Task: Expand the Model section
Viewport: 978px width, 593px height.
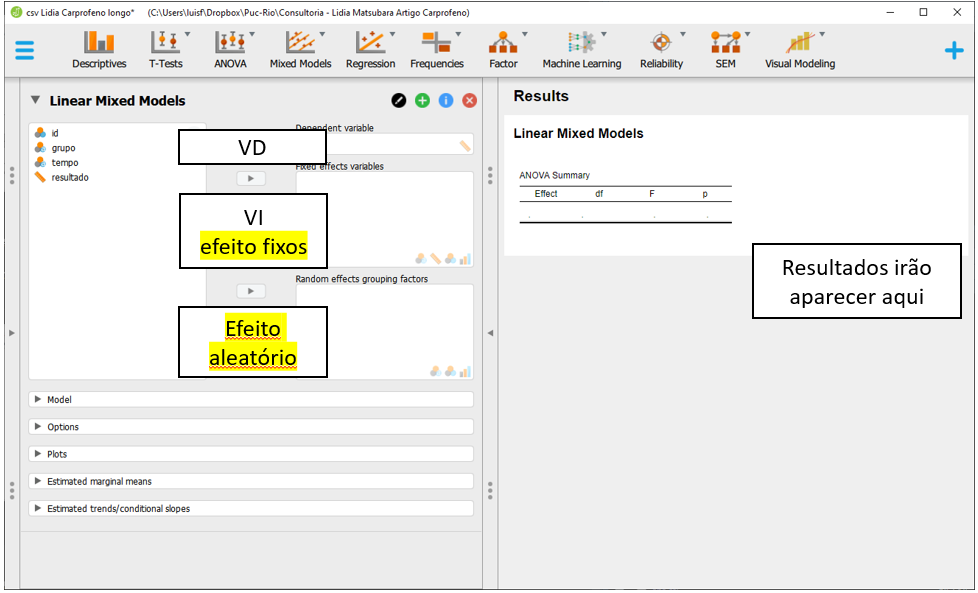Action: pos(60,400)
